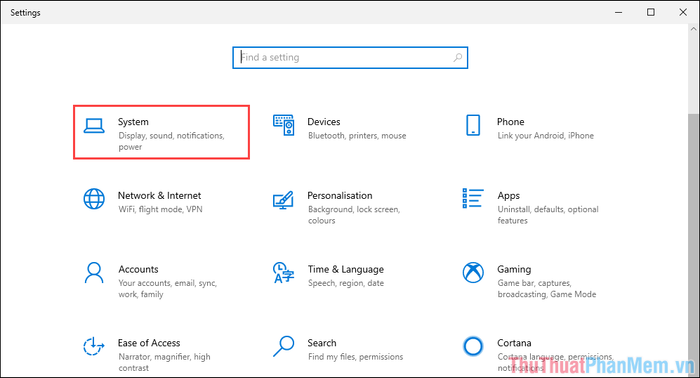Click the vertical scrollbar thumb
The width and height of the screenshot is (700, 378).
693,245
